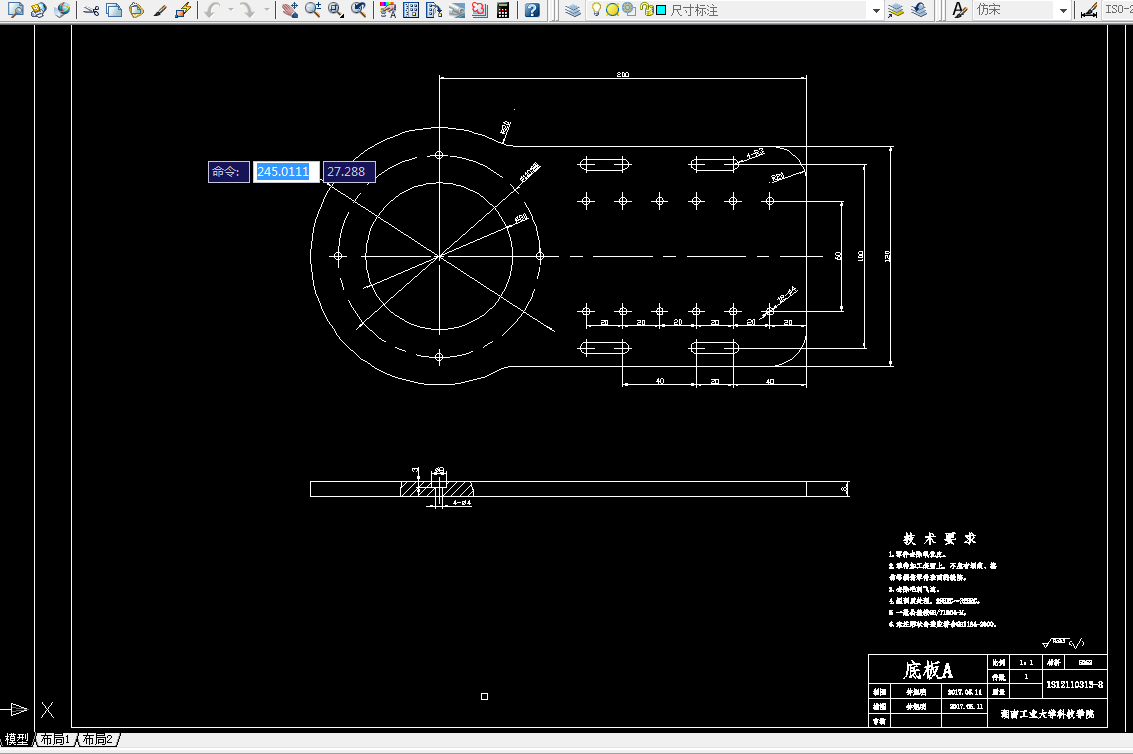Screen dimensions: 1133x754
Task: Click the 湖南工业大学科技学院 title block text
Action: [1047, 714]
